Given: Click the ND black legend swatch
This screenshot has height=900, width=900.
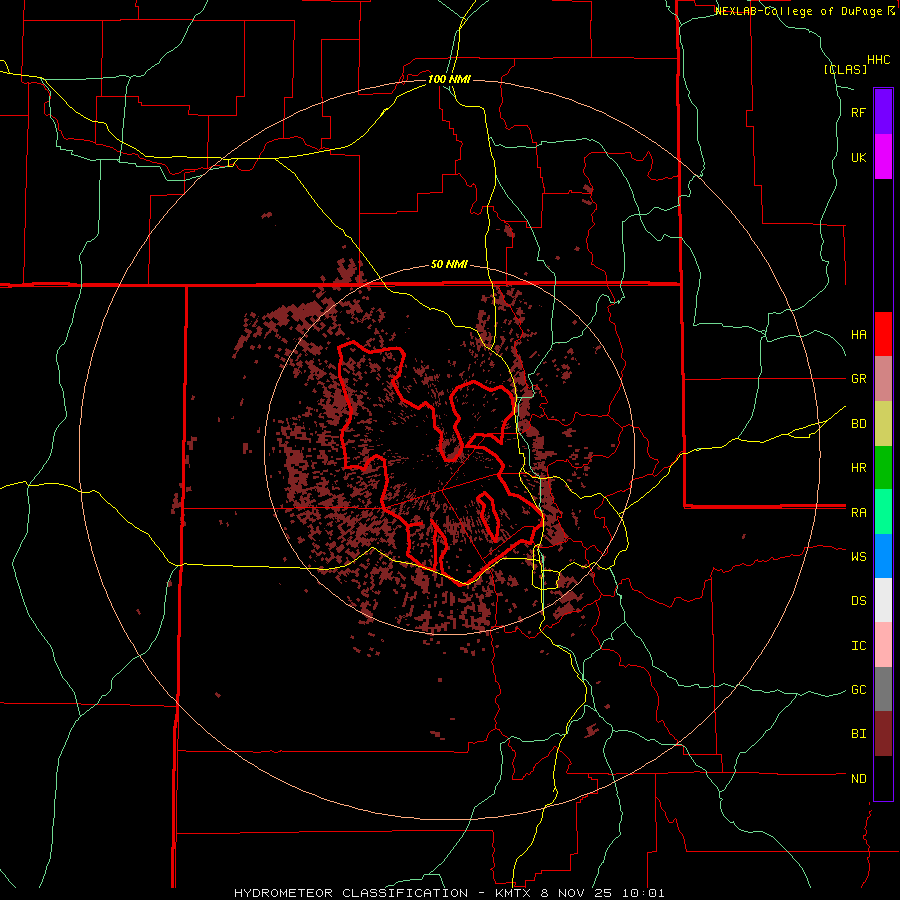Looking at the screenshot, I should point(883,778).
